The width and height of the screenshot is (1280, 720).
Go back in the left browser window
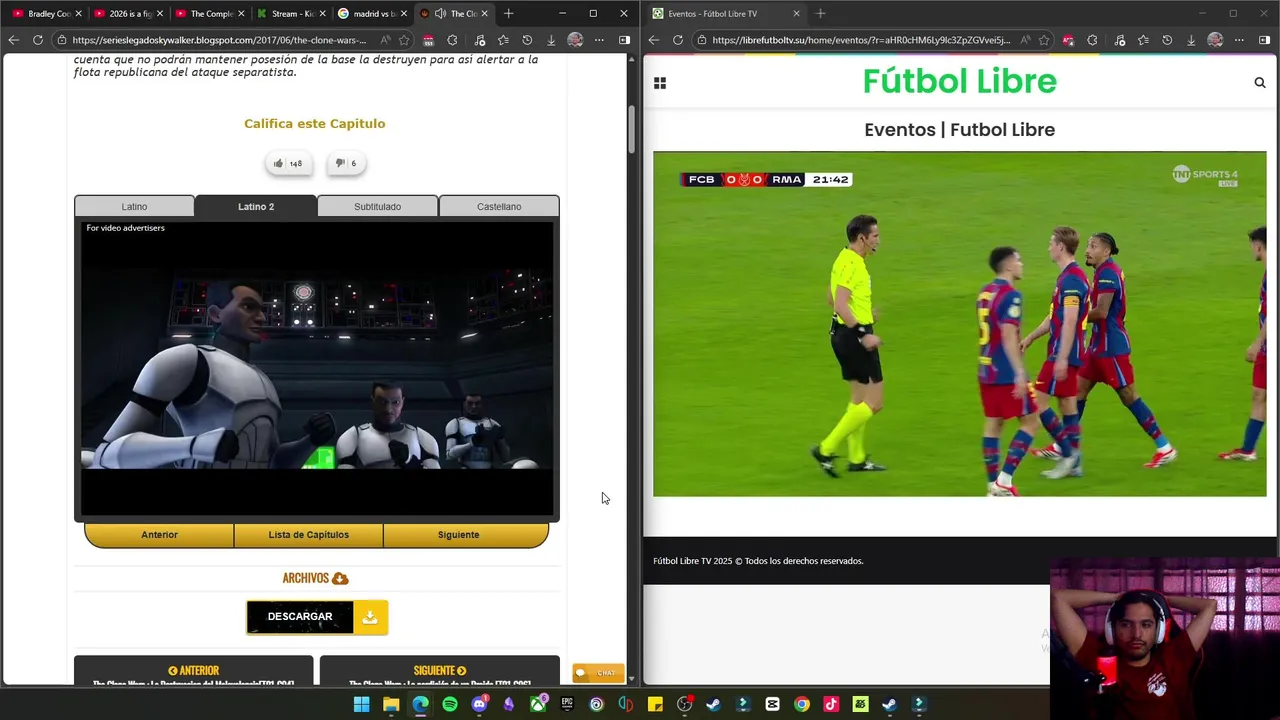[x=13, y=40]
